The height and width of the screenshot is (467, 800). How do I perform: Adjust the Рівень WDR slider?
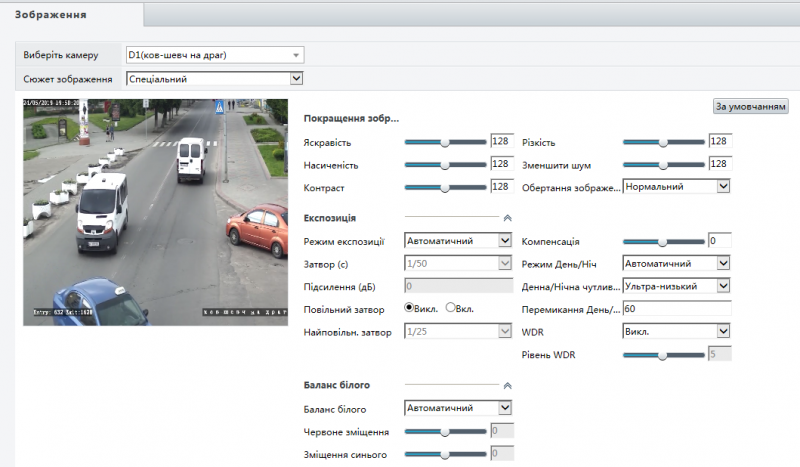click(663, 355)
